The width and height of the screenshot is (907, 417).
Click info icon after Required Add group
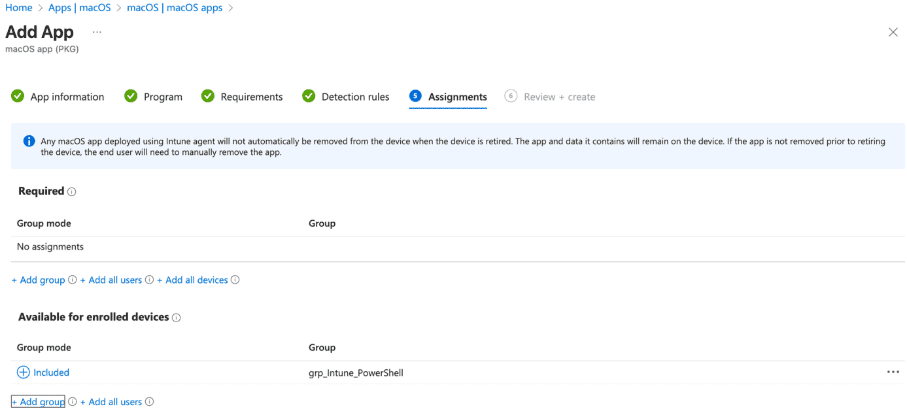(x=72, y=280)
